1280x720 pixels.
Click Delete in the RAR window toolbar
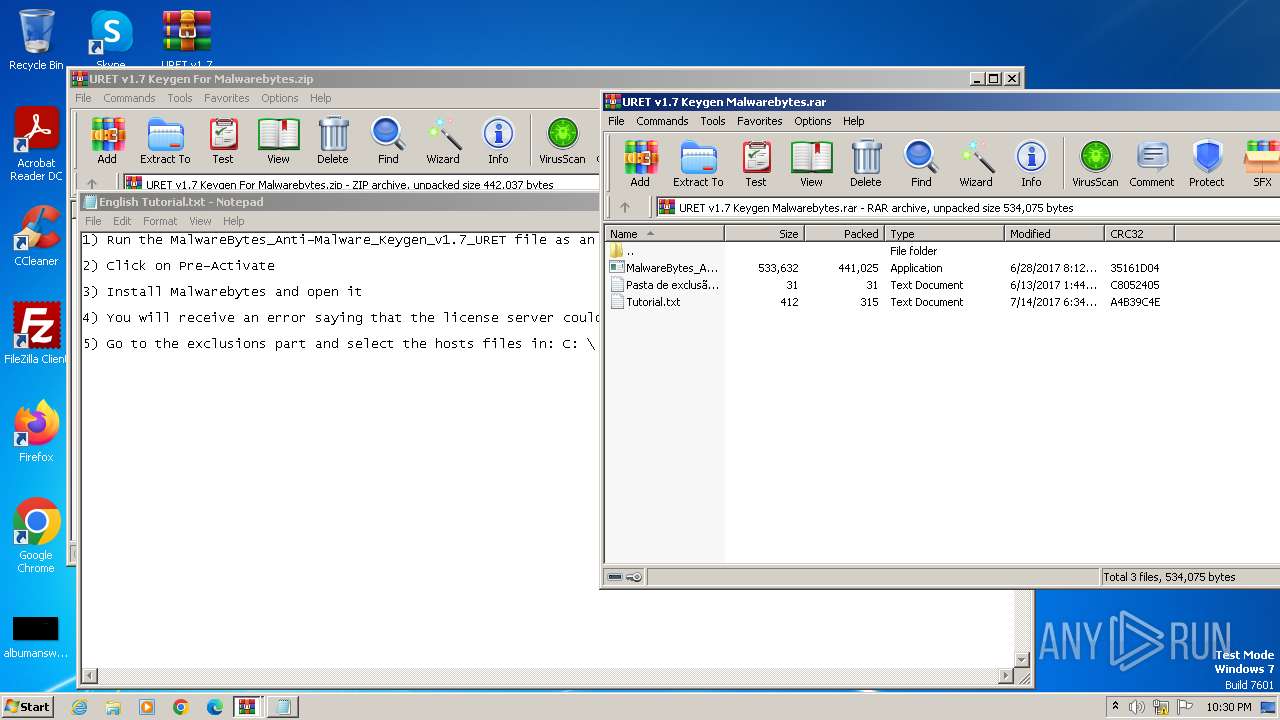(x=866, y=164)
